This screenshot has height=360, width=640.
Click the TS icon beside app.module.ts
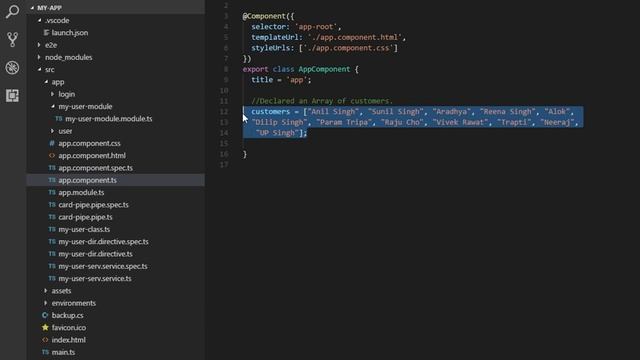(52, 192)
